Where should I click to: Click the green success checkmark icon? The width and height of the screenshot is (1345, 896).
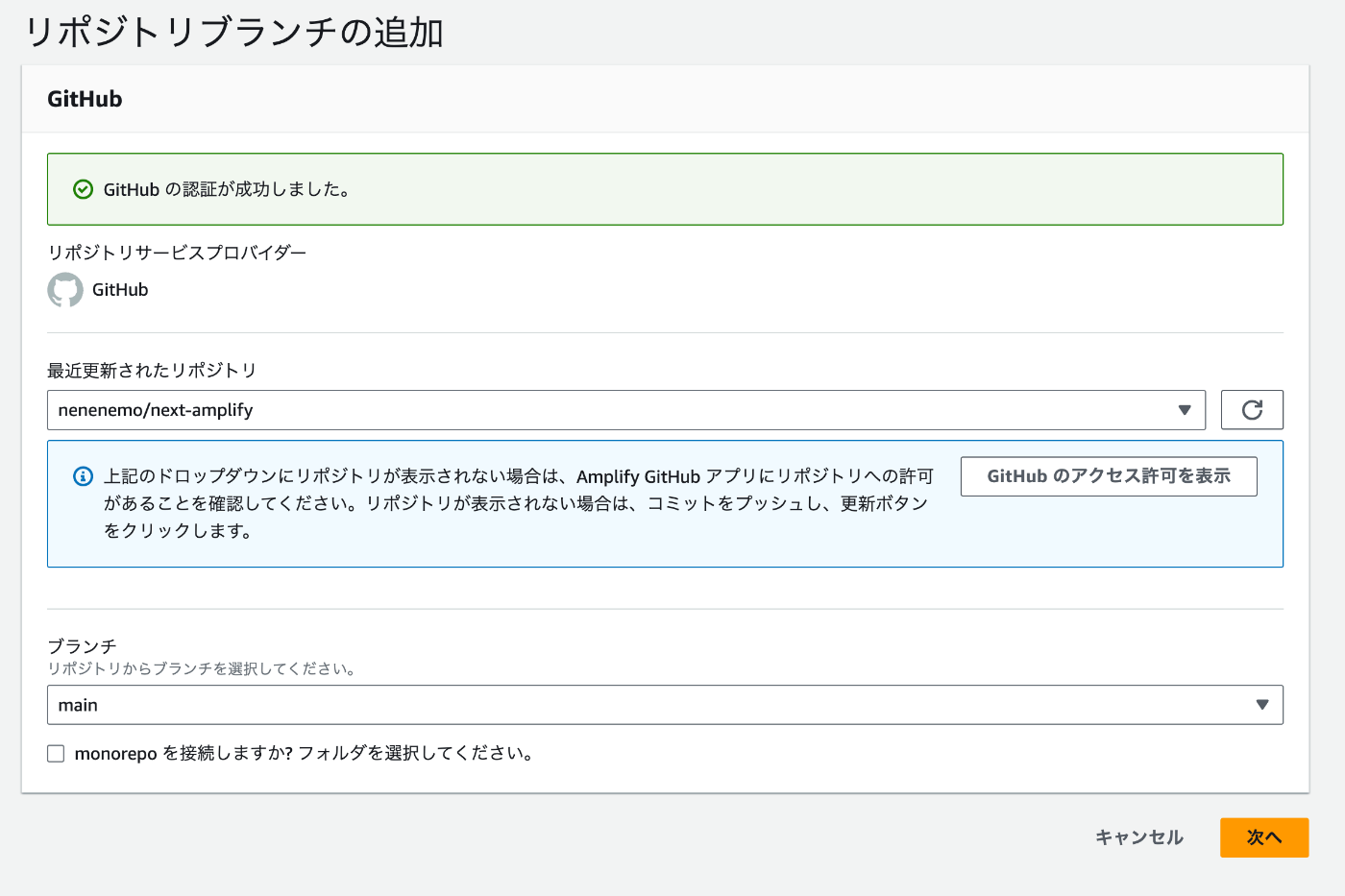[x=84, y=189]
